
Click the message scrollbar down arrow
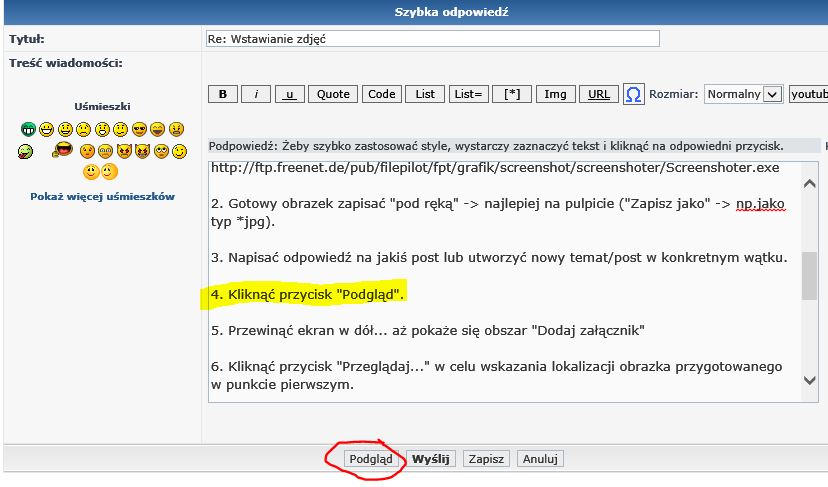tap(810, 379)
